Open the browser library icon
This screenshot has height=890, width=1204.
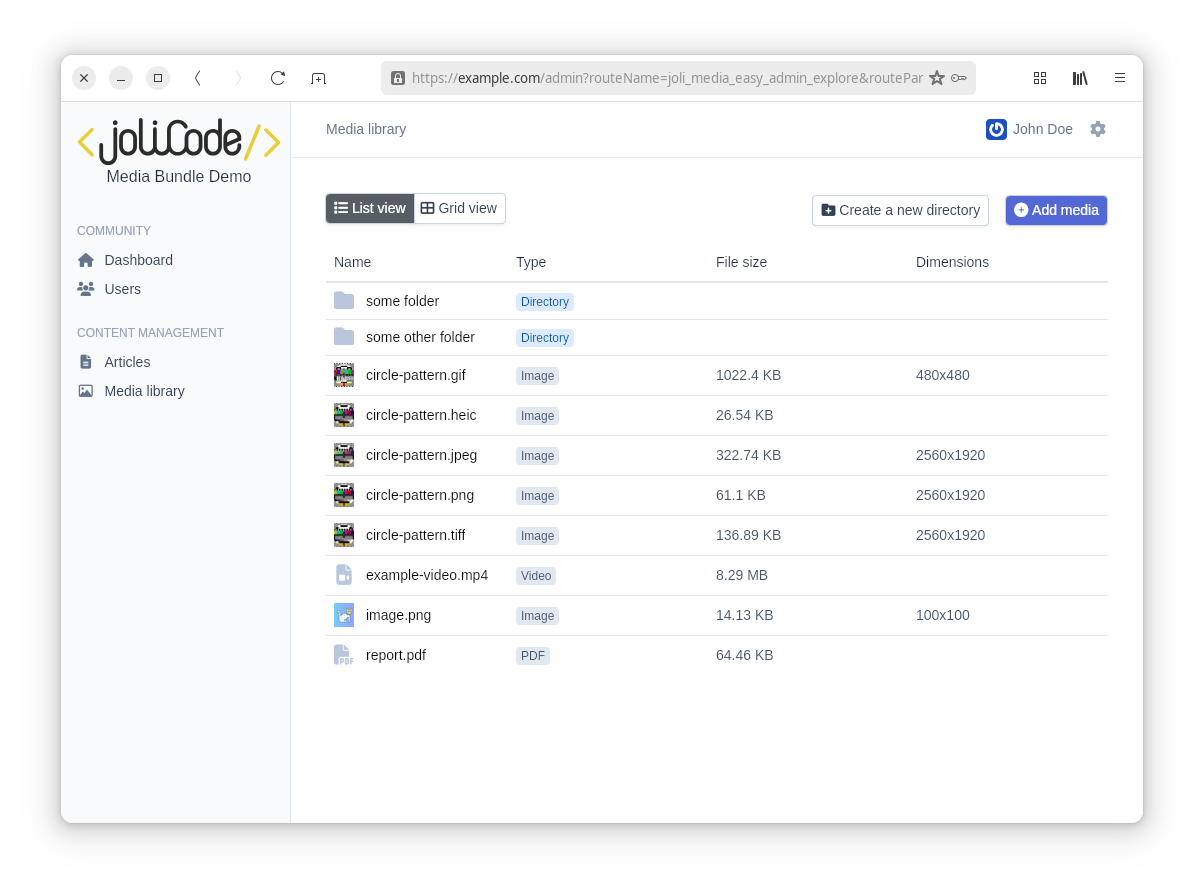coord(1080,78)
